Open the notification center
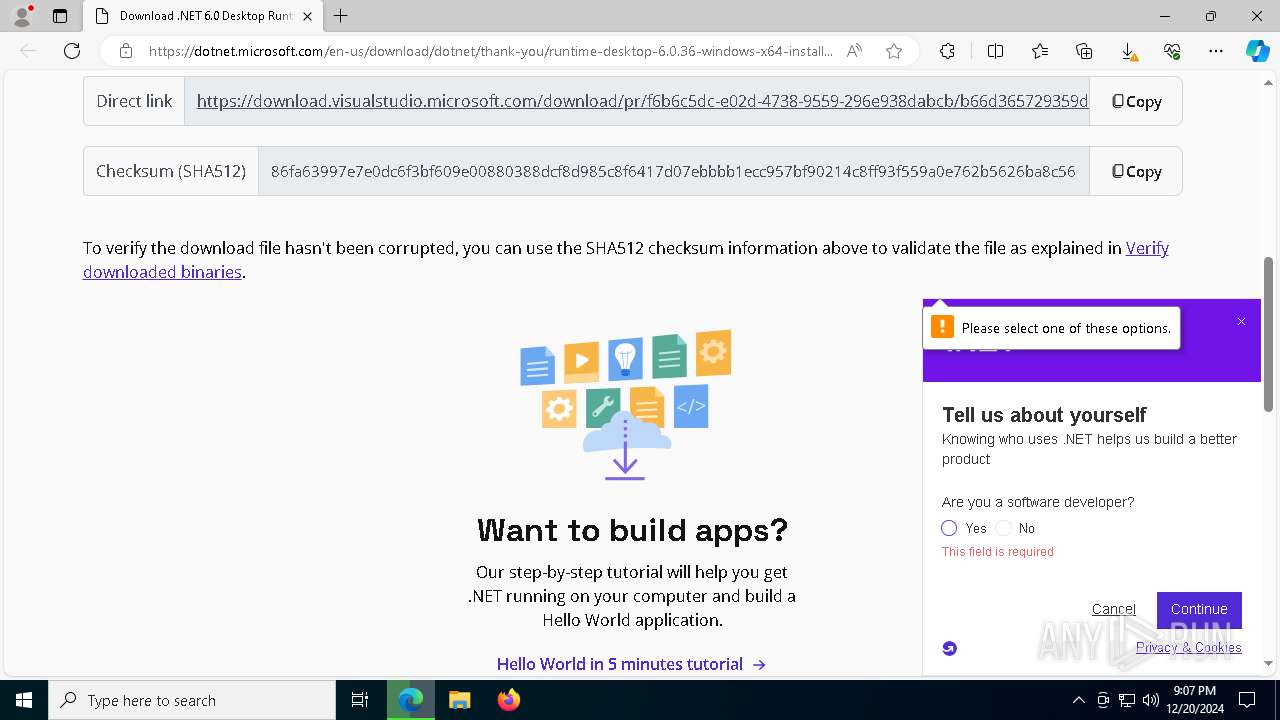 [1247, 700]
